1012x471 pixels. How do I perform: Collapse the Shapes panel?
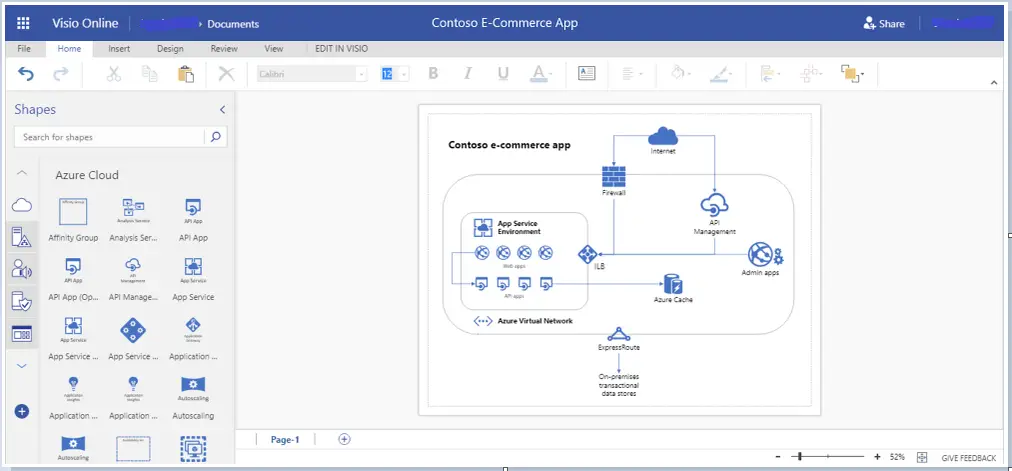[x=222, y=110]
